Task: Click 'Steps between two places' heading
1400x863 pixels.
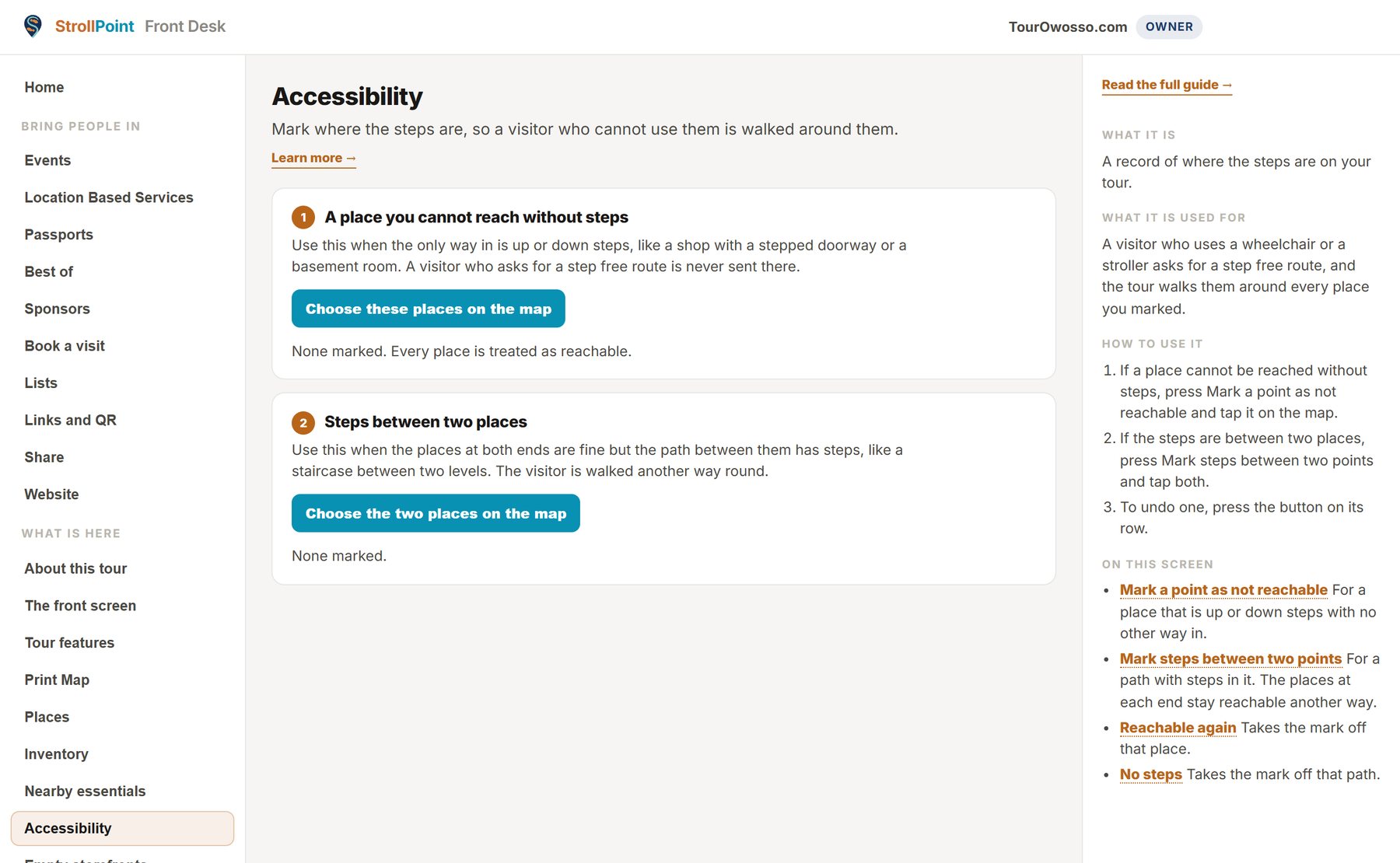Action: pyautogui.click(x=425, y=421)
